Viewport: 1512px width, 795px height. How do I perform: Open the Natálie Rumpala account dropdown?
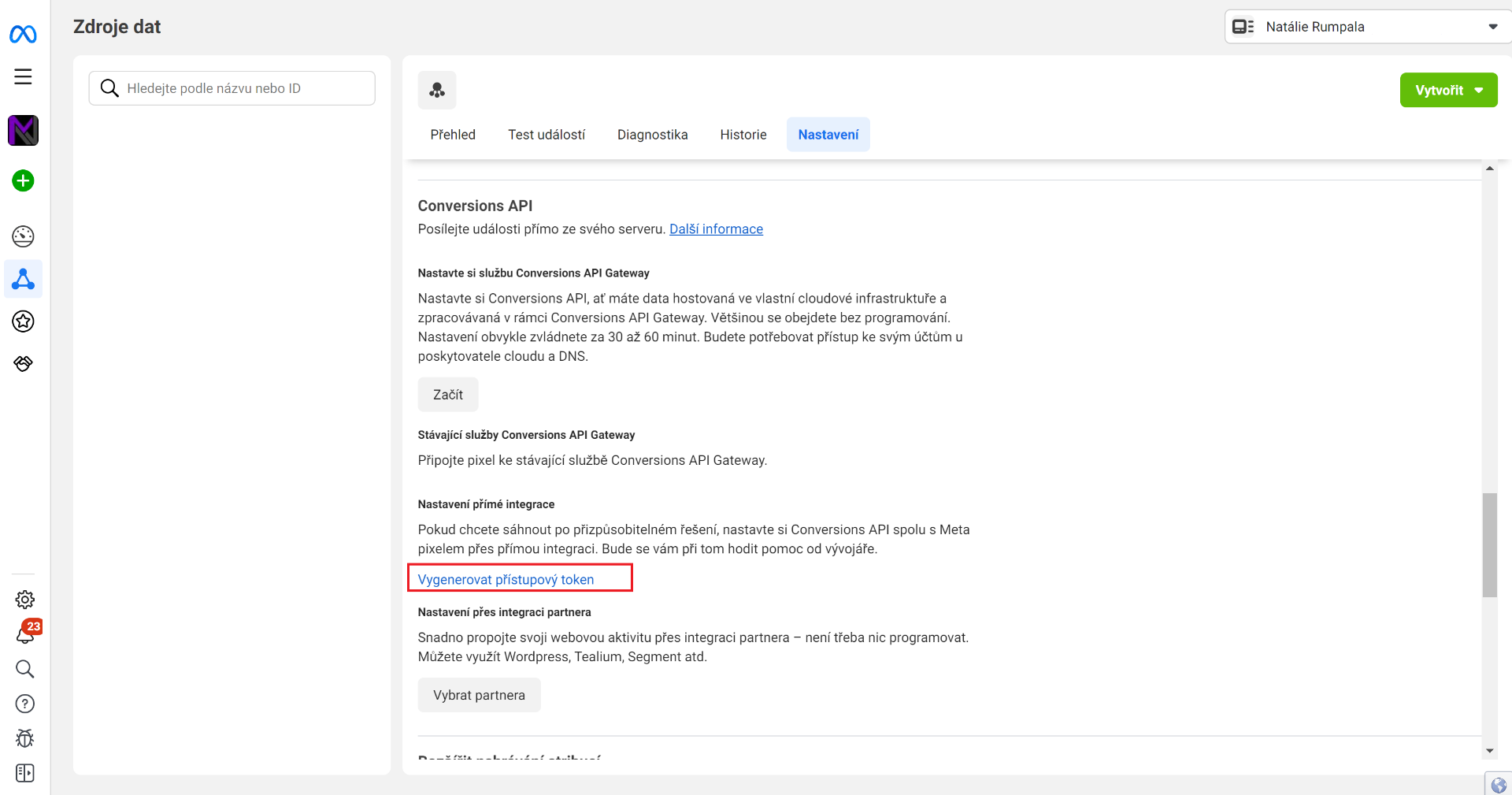point(1367,27)
